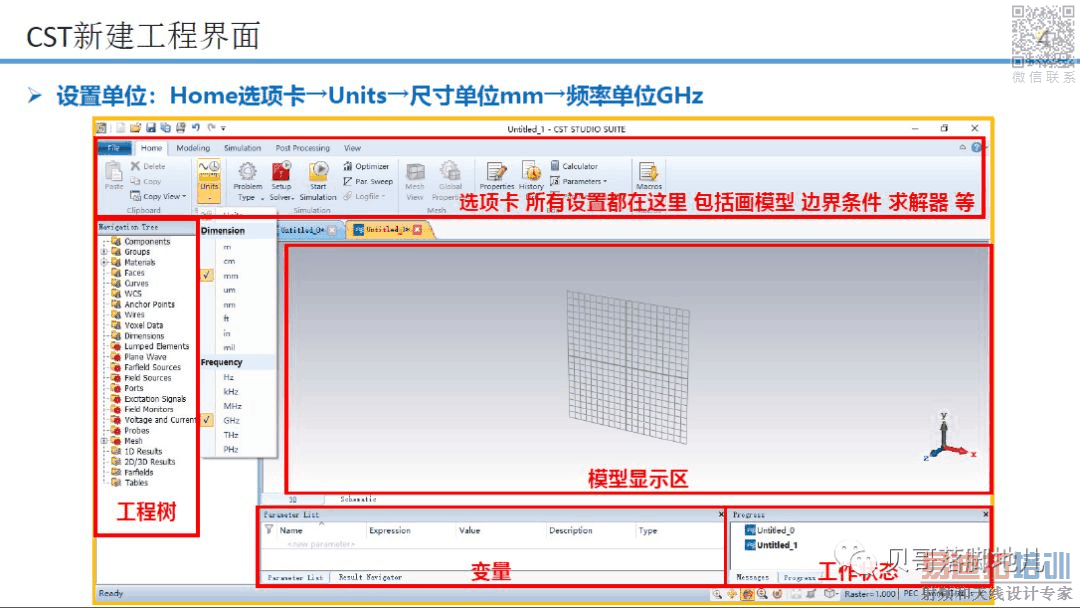Open the Optimizer tool

pos(366,166)
